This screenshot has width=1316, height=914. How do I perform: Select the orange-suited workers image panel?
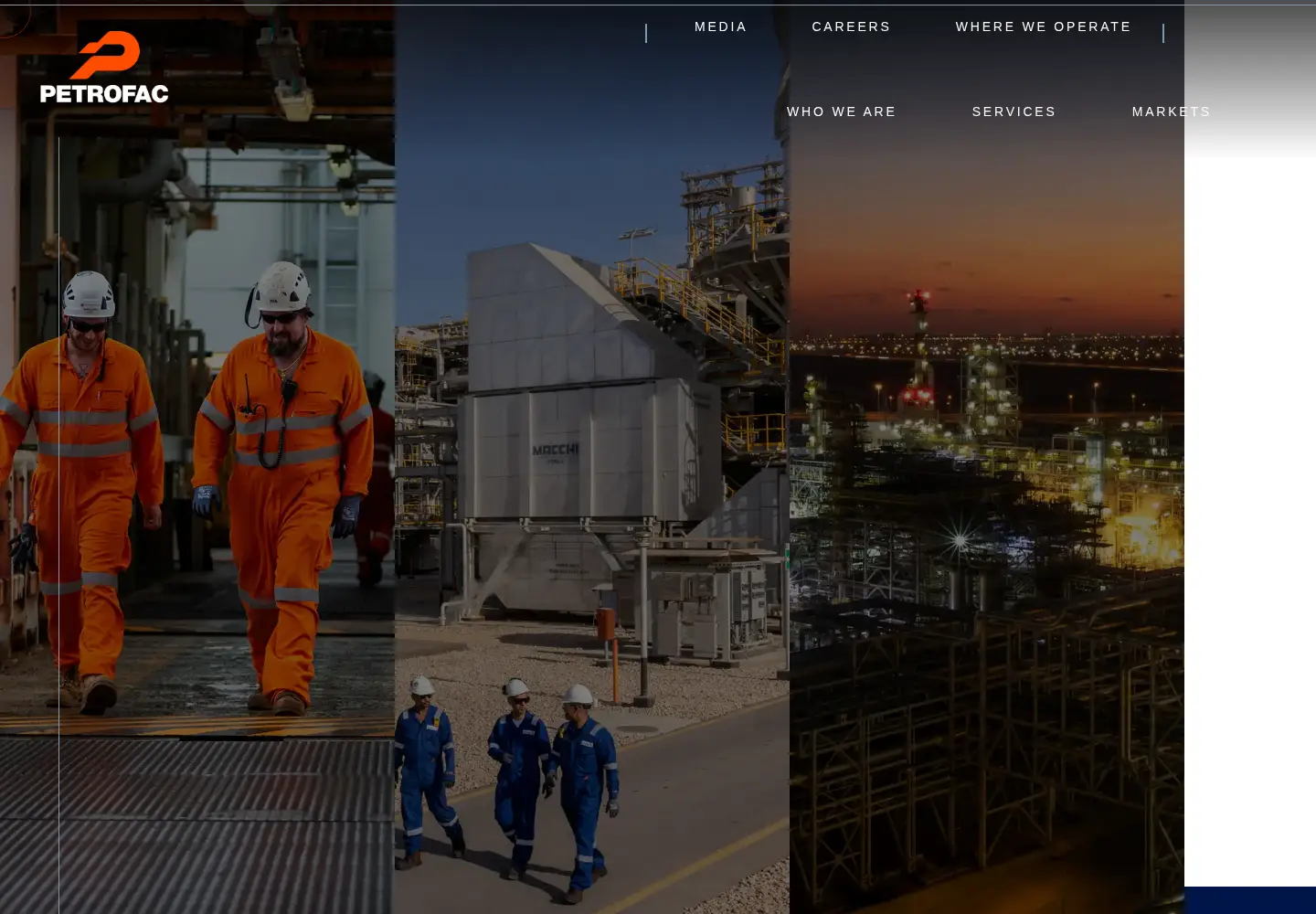(197, 457)
